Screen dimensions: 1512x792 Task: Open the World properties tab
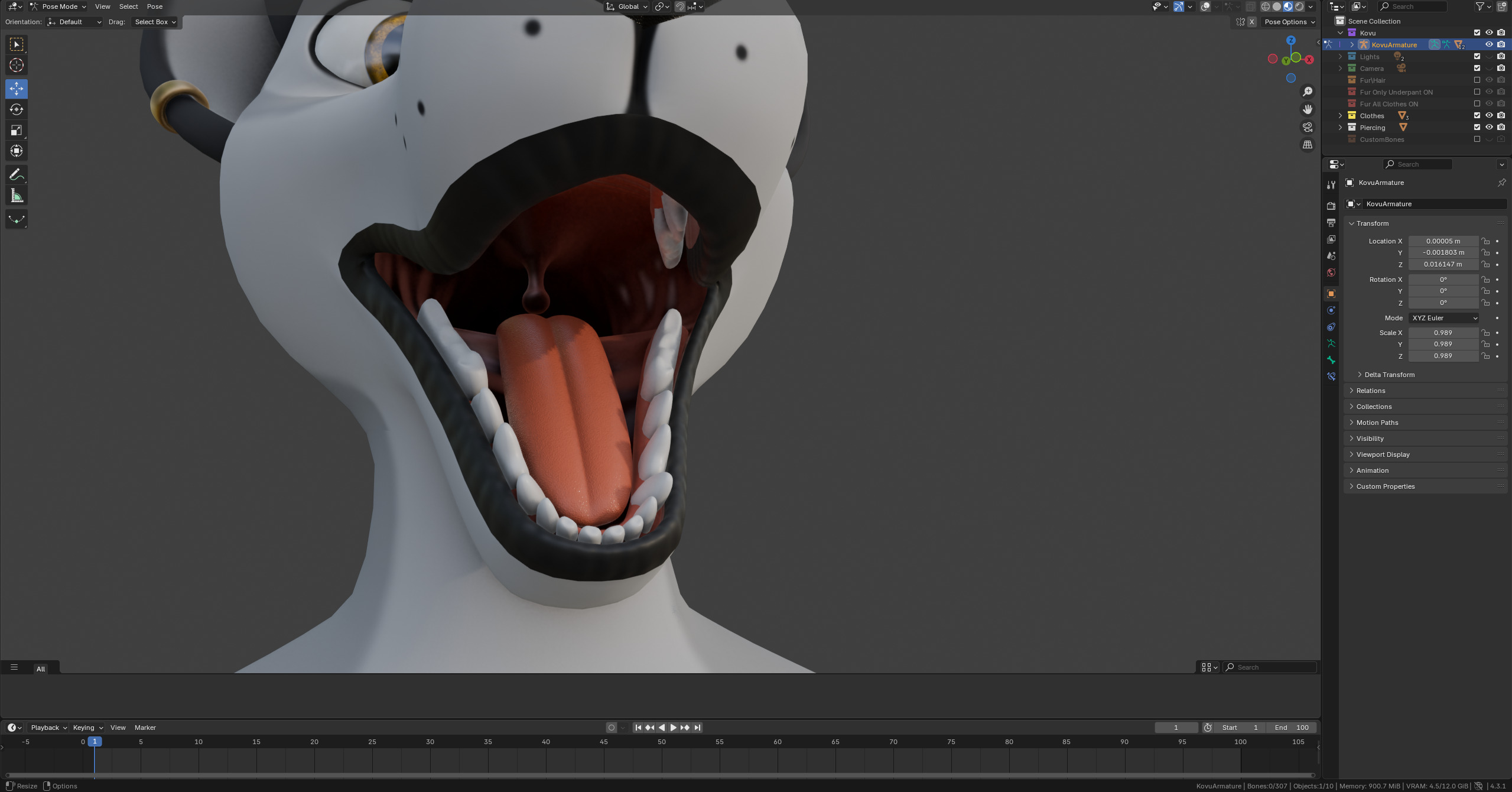[x=1331, y=272]
